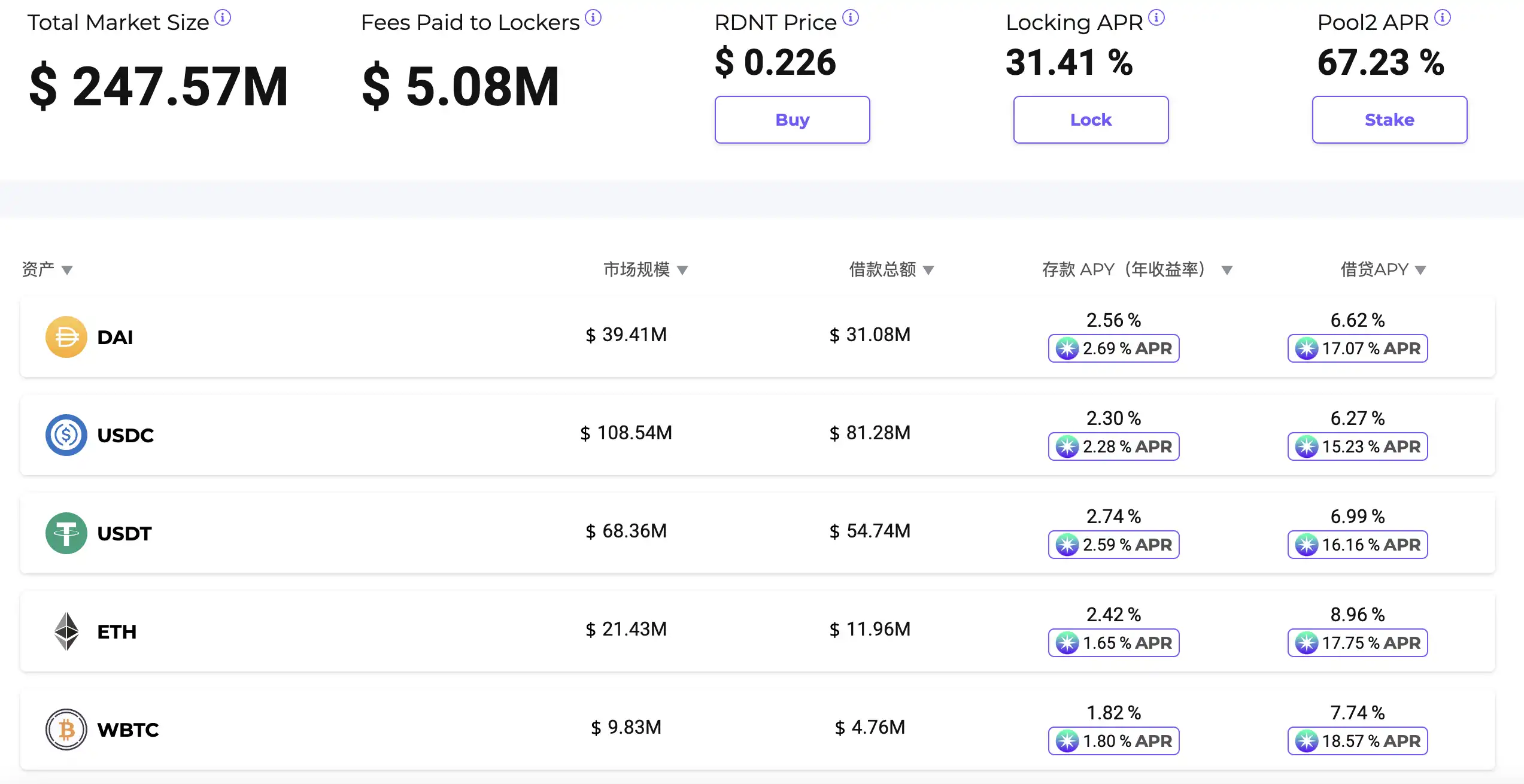
Task: Click the 16.16 % APR badge
Action: [x=1358, y=545]
